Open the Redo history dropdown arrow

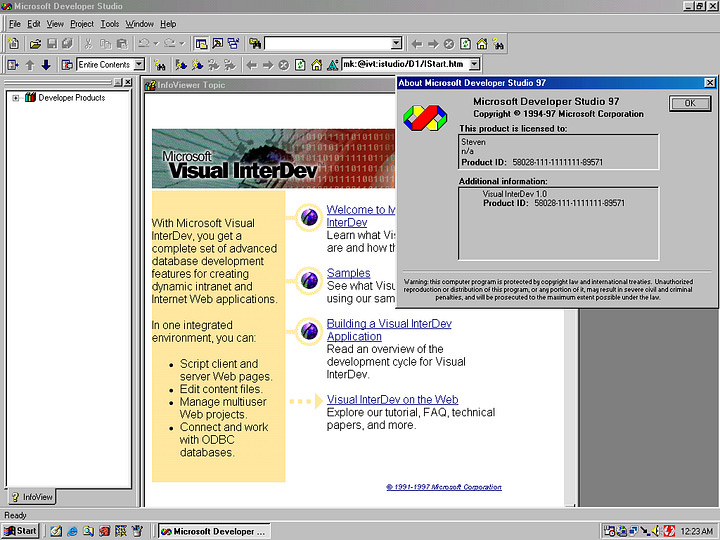pos(181,44)
